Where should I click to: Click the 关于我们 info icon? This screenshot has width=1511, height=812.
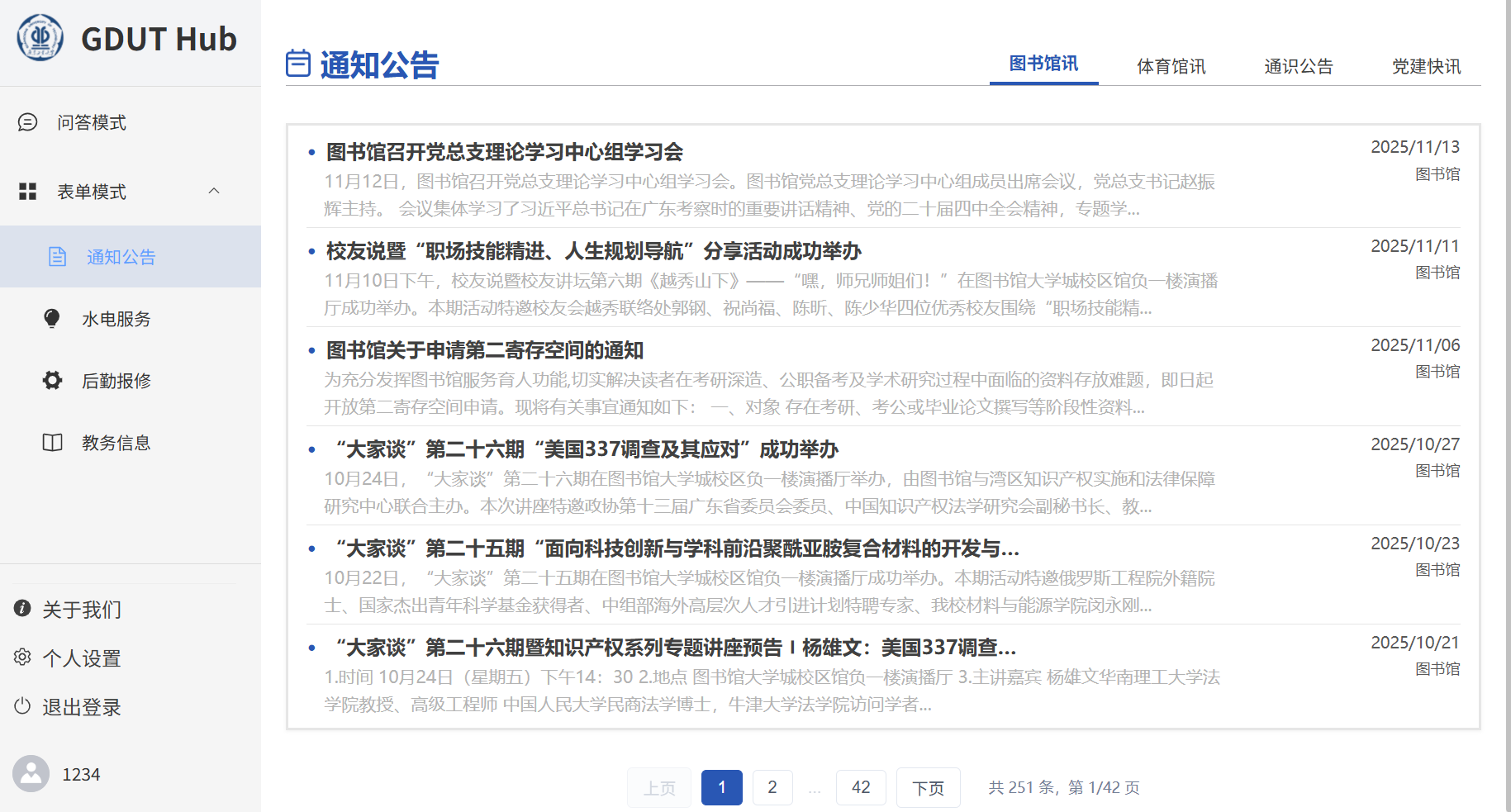point(22,609)
